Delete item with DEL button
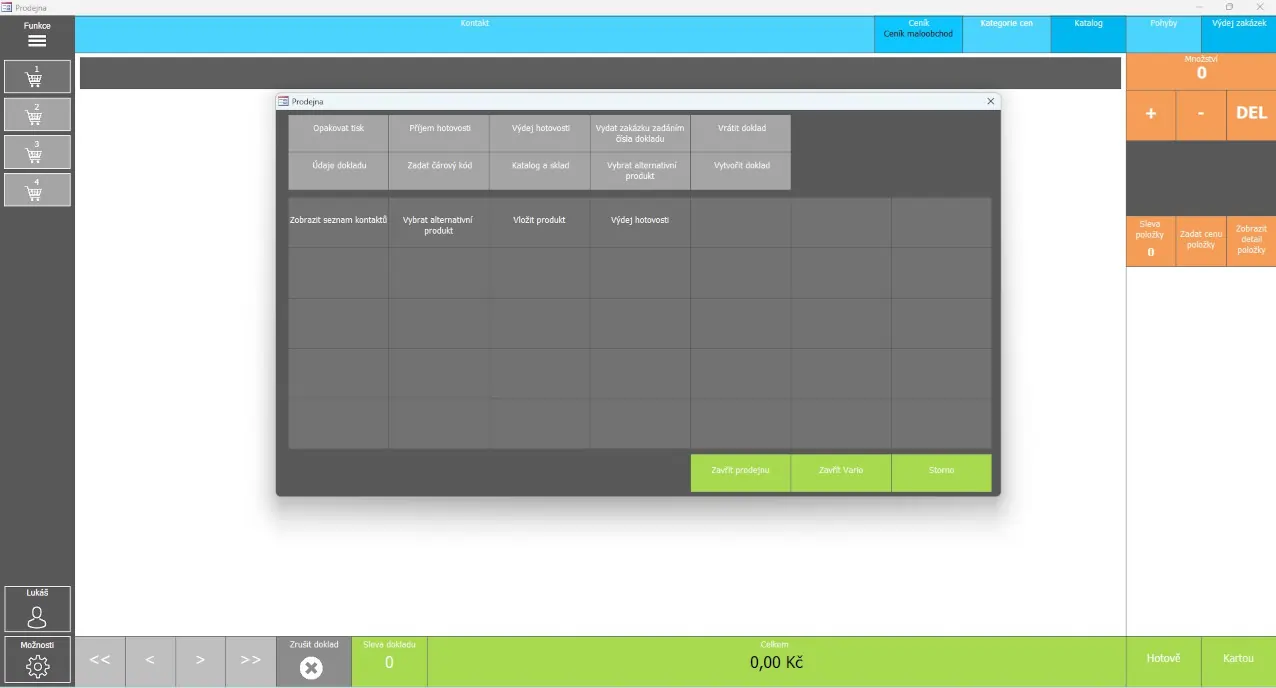The height and width of the screenshot is (688, 1276). pos(1251,114)
